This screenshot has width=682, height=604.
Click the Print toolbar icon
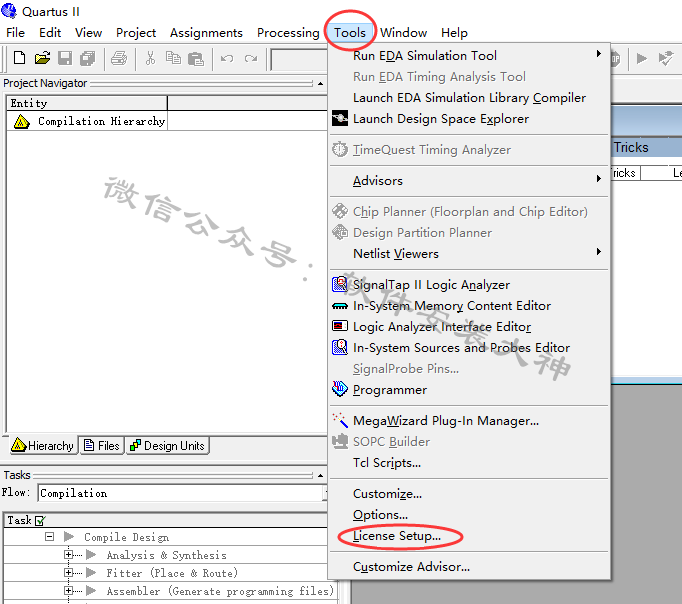pos(119,58)
